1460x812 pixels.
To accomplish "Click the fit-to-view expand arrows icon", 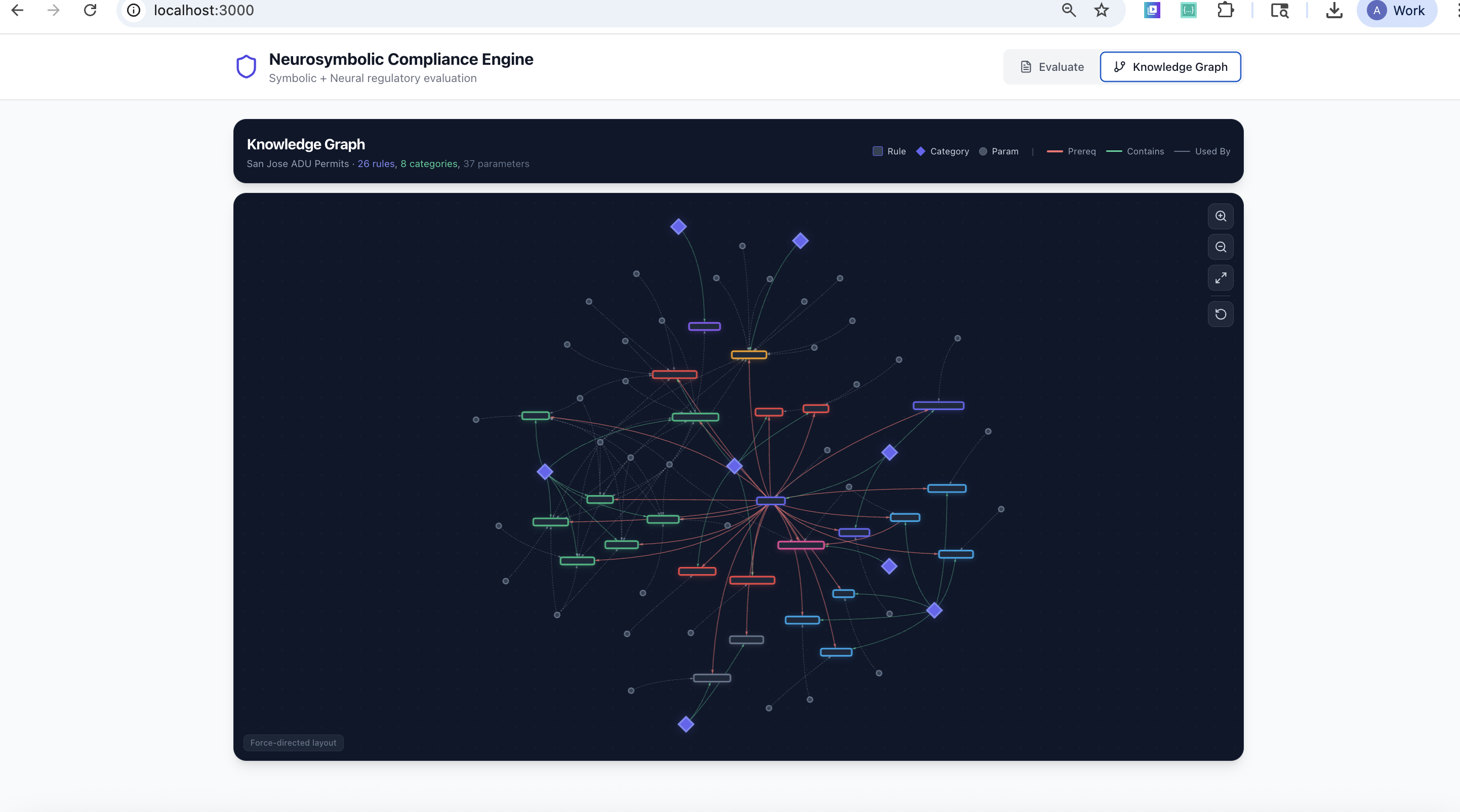I will click(x=1220, y=277).
